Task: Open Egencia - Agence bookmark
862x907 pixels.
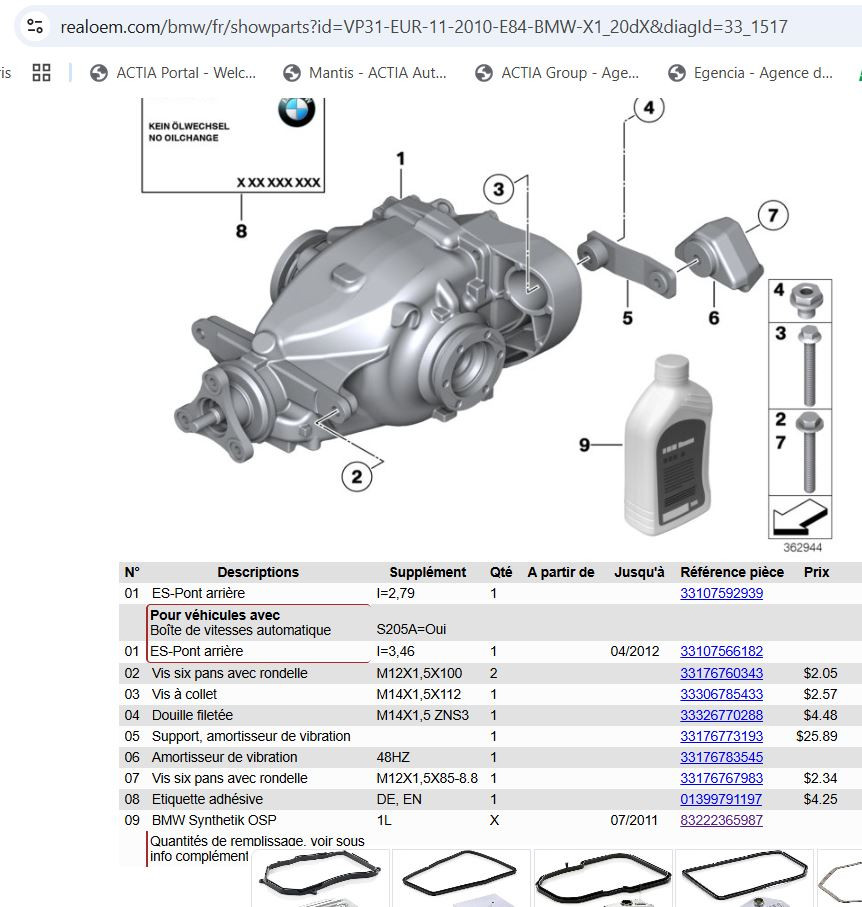Action: tap(750, 73)
